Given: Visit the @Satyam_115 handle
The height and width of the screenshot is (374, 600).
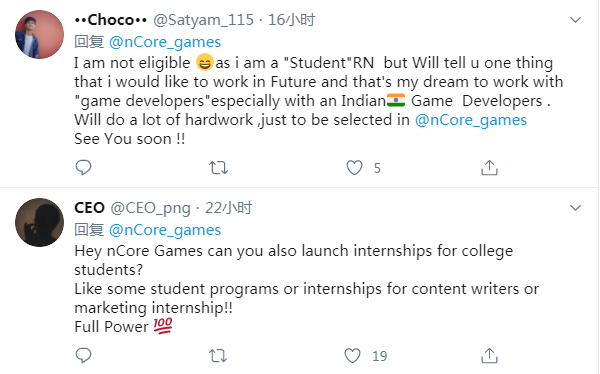Looking at the screenshot, I should [x=204, y=20].
